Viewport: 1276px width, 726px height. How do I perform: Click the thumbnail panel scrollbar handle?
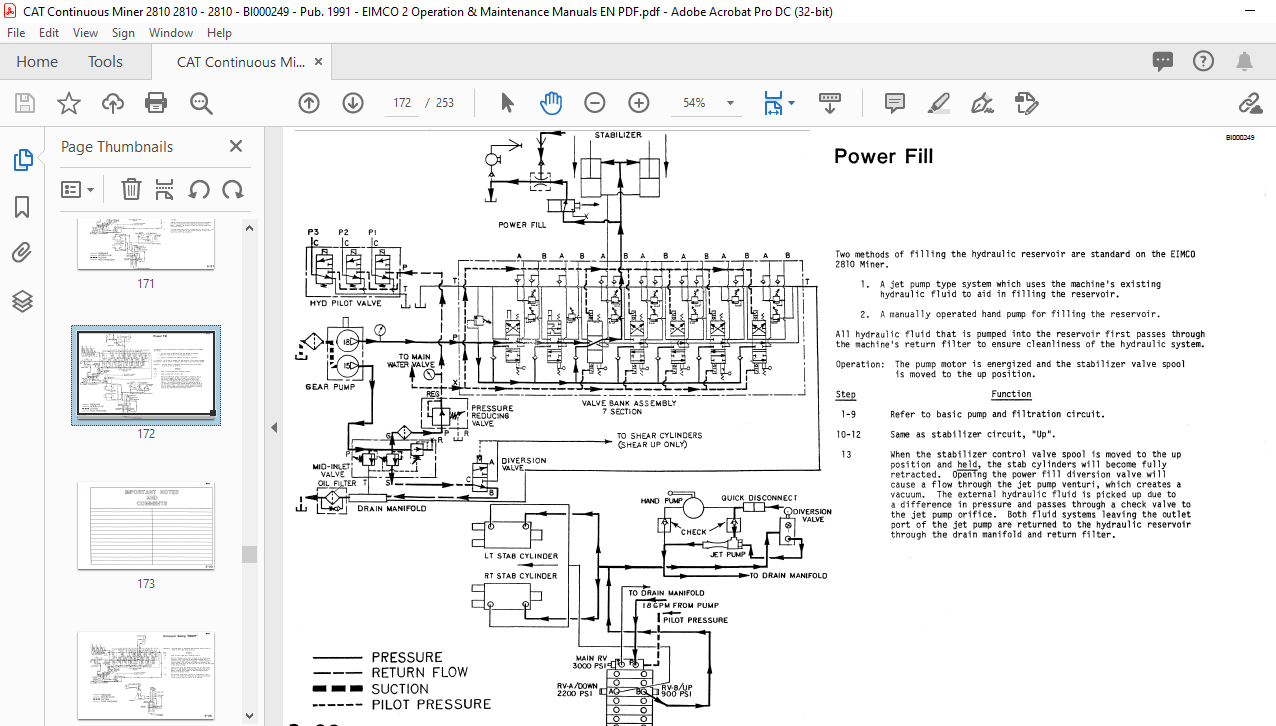[250, 554]
